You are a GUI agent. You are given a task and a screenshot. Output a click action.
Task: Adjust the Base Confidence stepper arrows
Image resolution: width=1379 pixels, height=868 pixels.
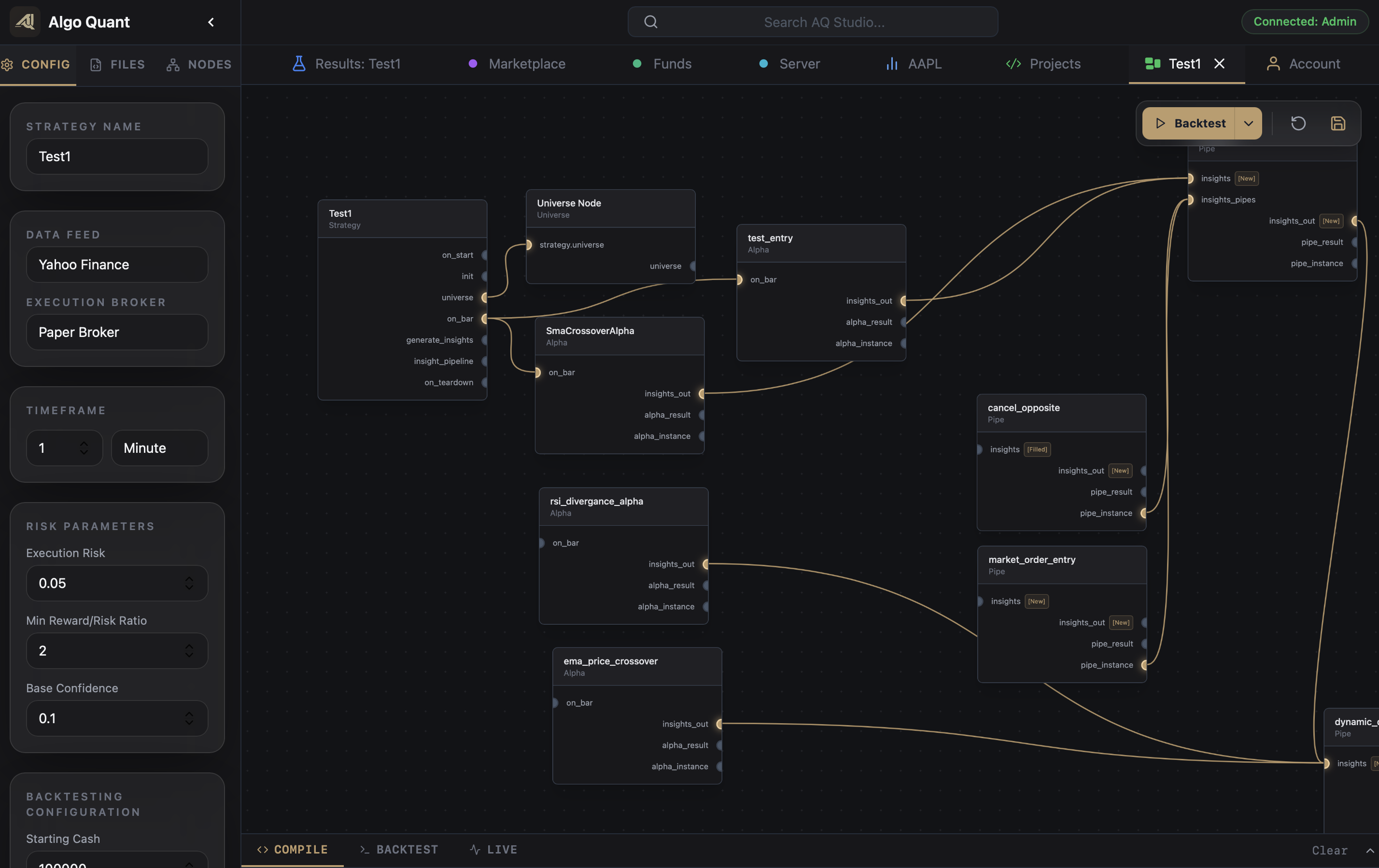click(189, 718)
